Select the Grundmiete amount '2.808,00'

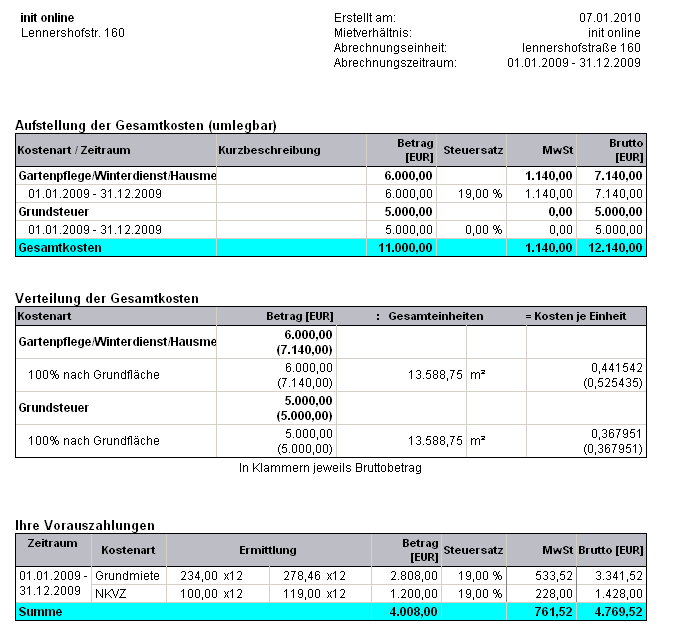414,576
